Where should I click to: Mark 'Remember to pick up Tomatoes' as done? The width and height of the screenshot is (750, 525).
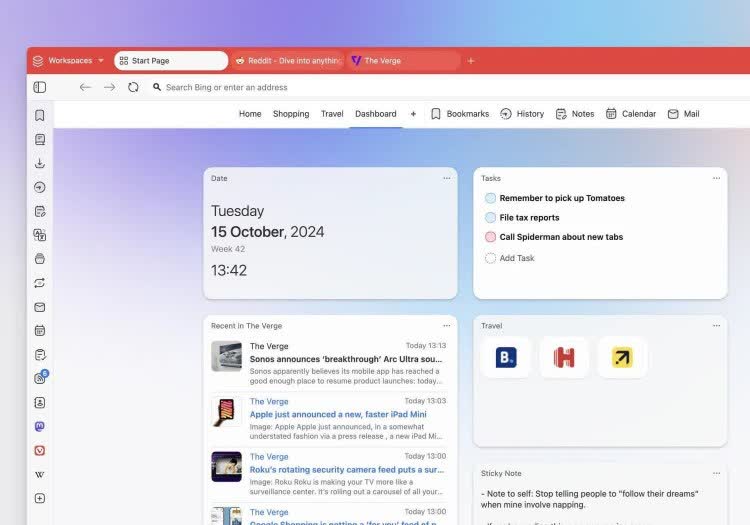point(490,198)
